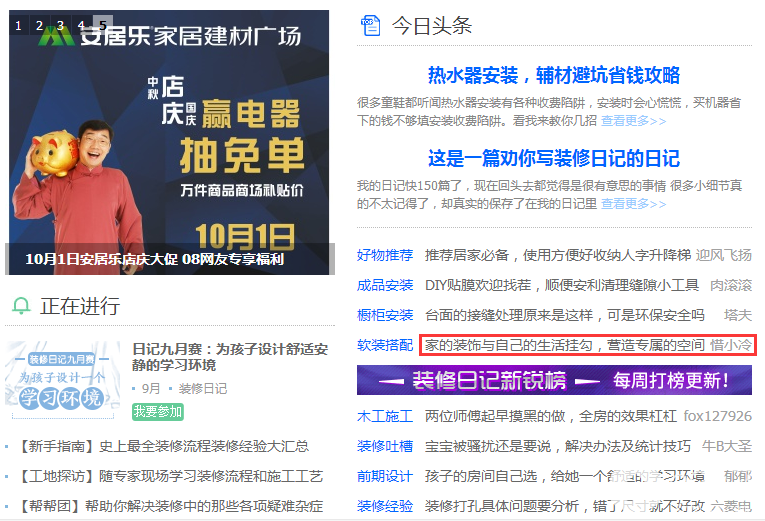
Task: Select carousel slide indicator 2
Action: (40, 25)
